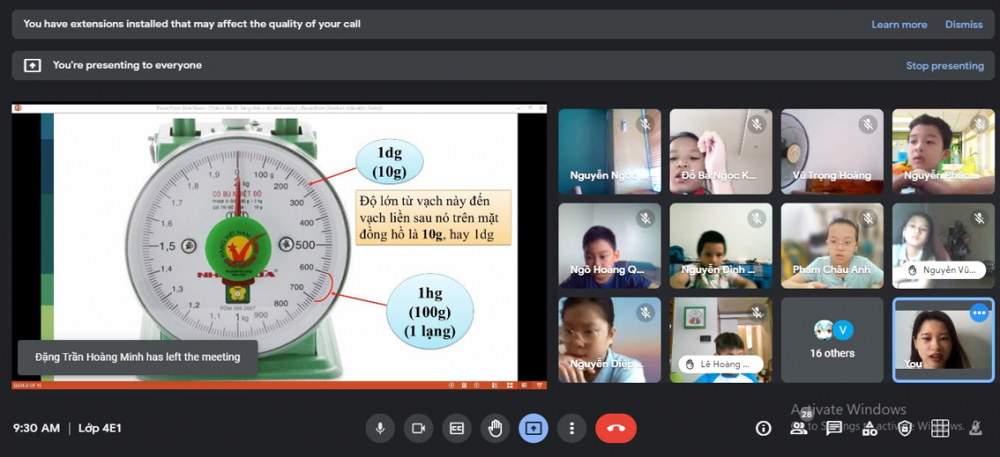Image resolution: width=1000 pixels, height=457 pixels.
Task: Select Vũ Trọng Hoàng's video tile
Action: [x=832, y=151]
